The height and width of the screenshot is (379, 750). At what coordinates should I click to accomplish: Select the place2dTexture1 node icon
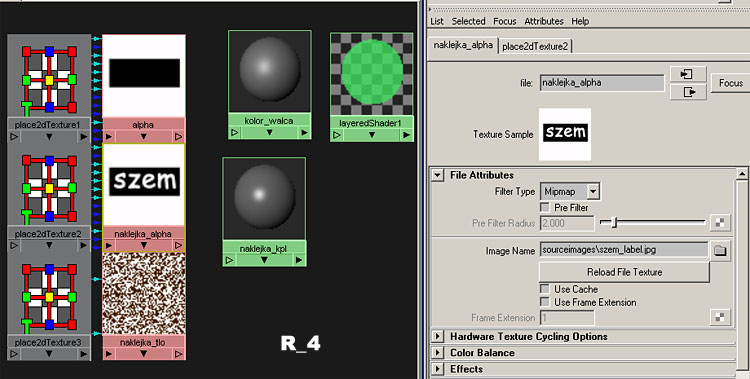click(x=49, y=79)
